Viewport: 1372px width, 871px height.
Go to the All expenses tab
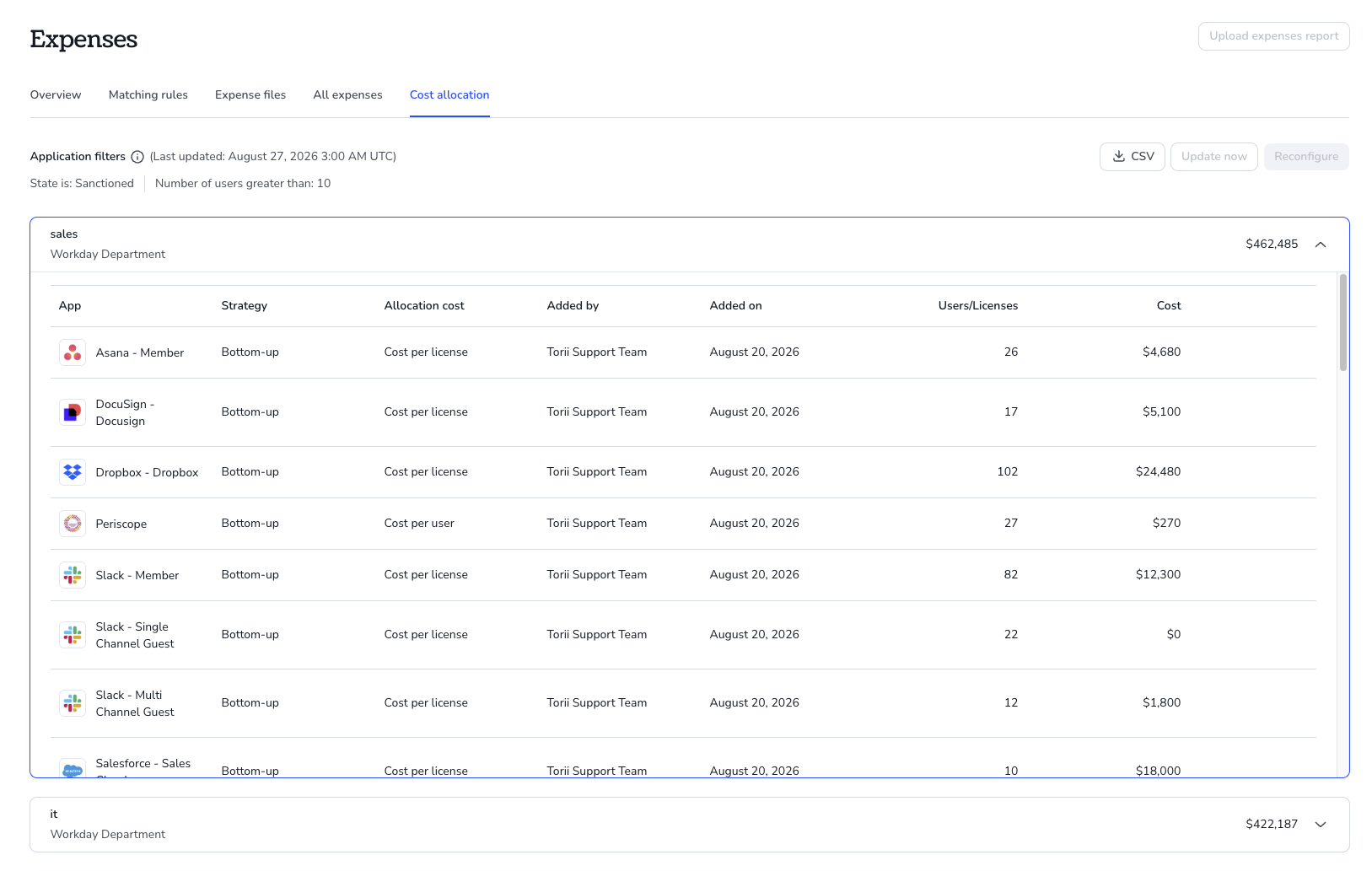click(x=347, y=95)
